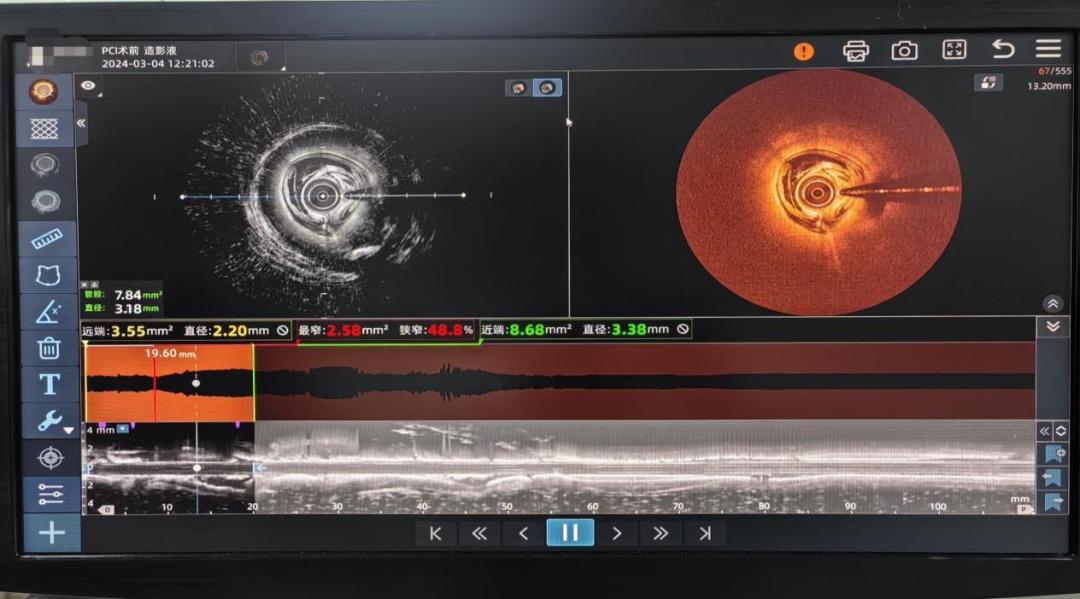1080x599 pixels.
Task: Capture a snapshot with camera icon
Action: click(904, 50)
